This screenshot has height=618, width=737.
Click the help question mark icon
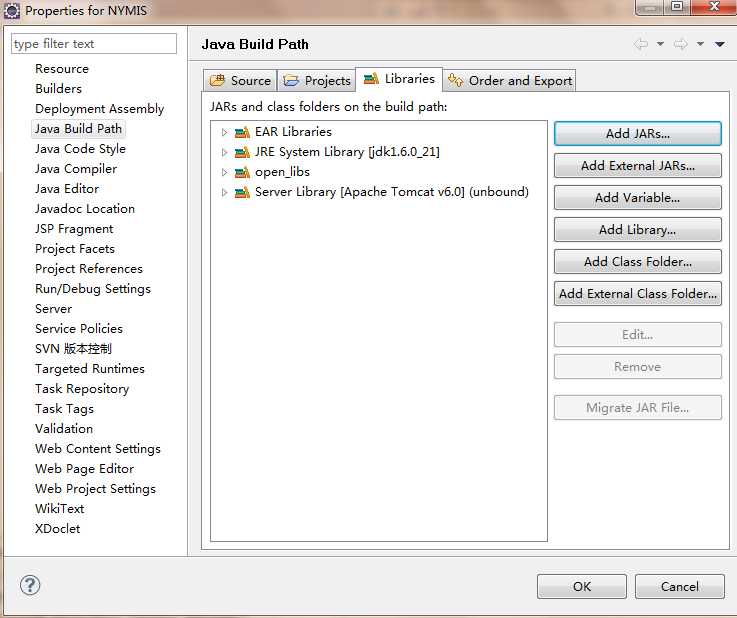pos(30,585)
